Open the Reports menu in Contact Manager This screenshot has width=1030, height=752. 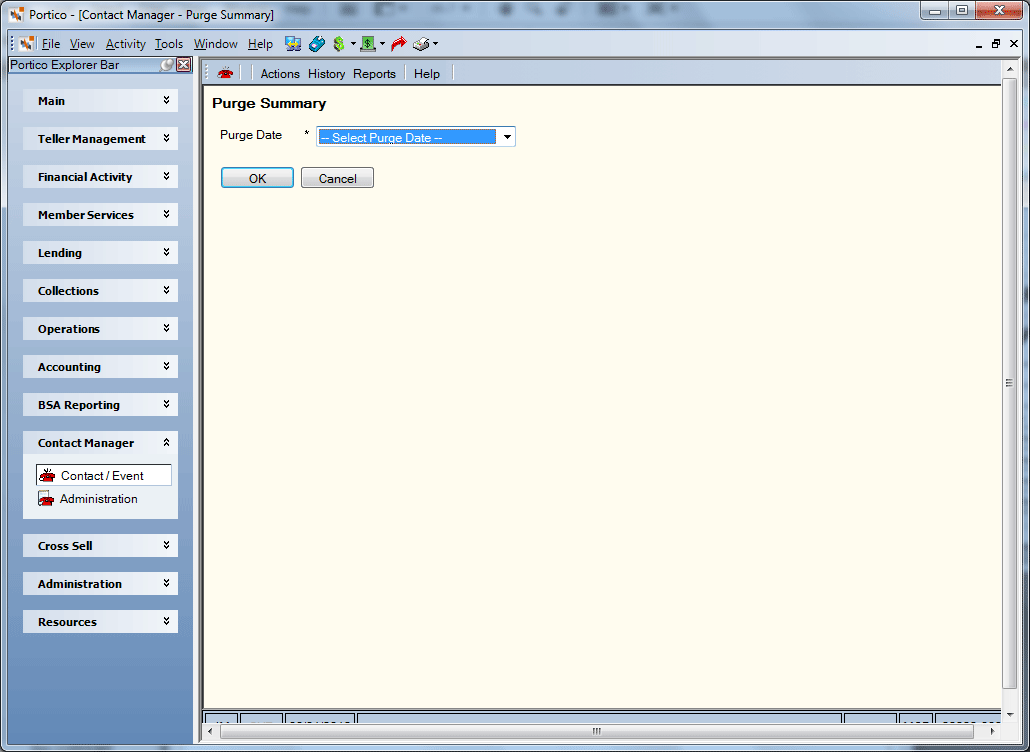(374, 74)
